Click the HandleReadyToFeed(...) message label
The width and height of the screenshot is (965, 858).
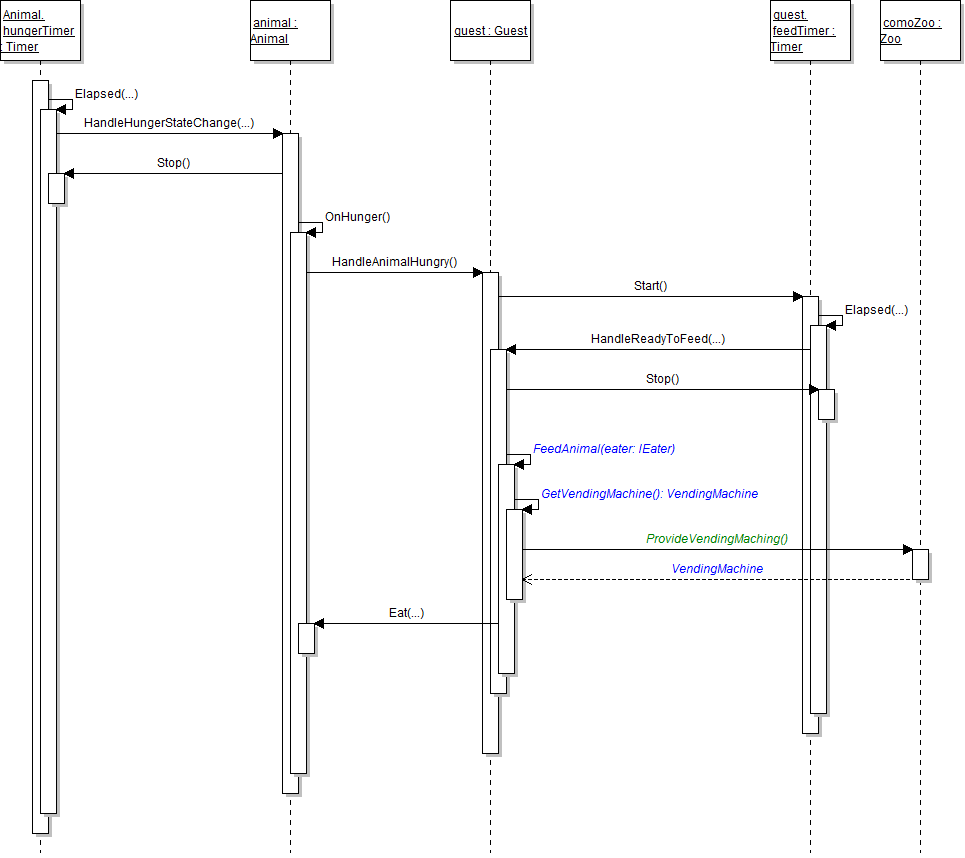click(657, 339)
